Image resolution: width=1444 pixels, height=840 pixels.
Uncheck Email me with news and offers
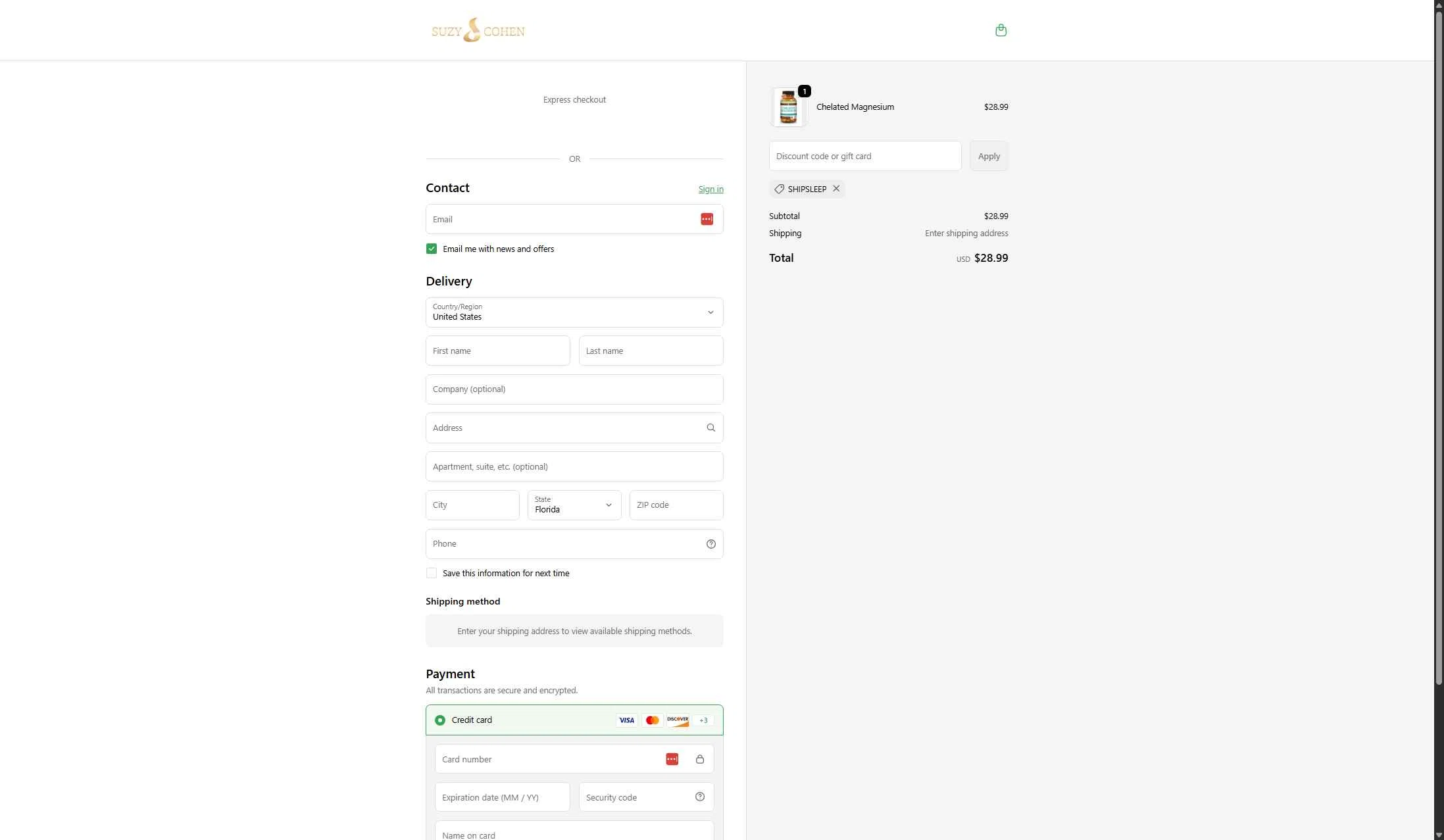pos(431,249)
